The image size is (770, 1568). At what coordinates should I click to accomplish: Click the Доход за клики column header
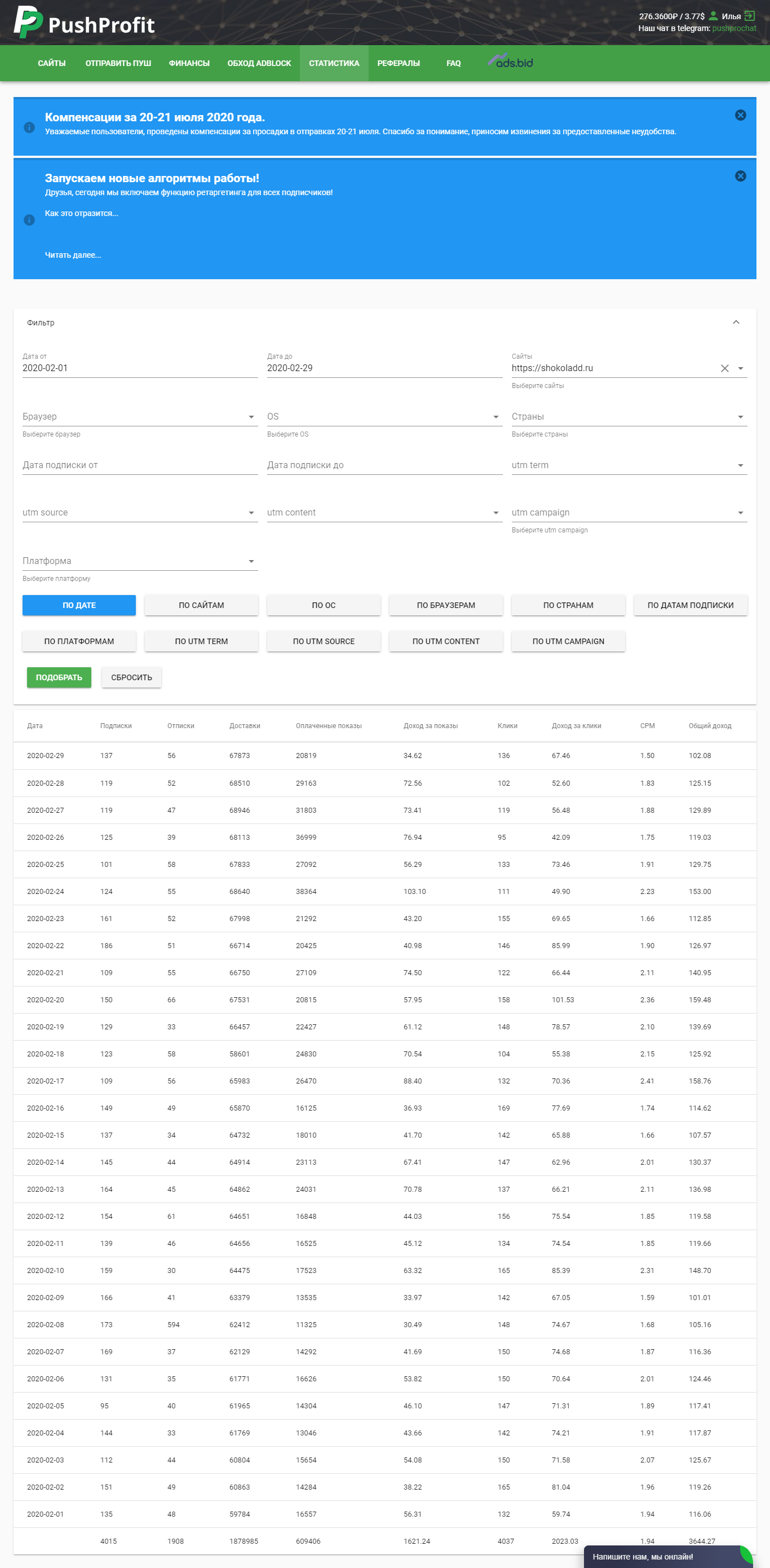[576, 725]
